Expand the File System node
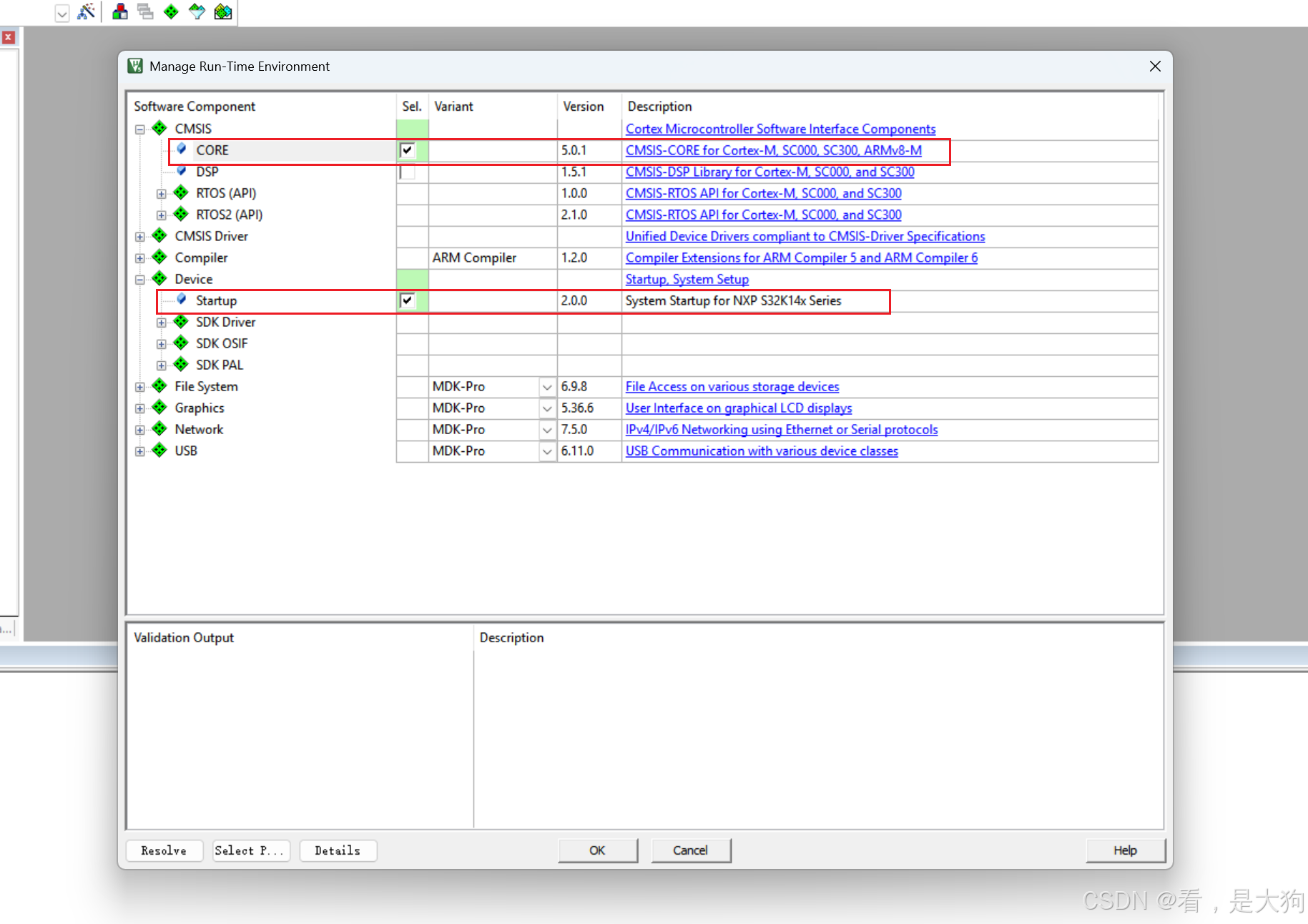This screenshot has height=924, width=1308. (x=140, y=387)
